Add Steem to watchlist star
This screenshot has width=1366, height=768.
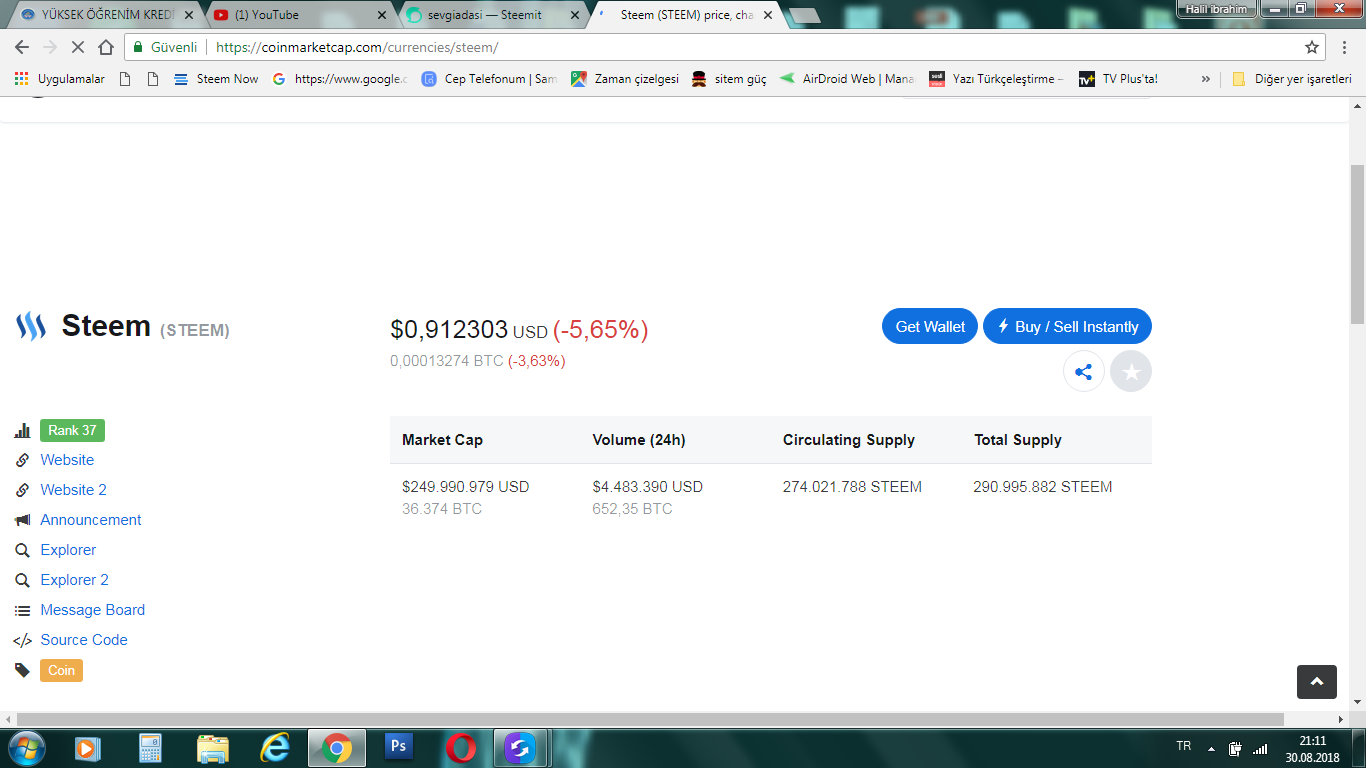(1131, 372)
